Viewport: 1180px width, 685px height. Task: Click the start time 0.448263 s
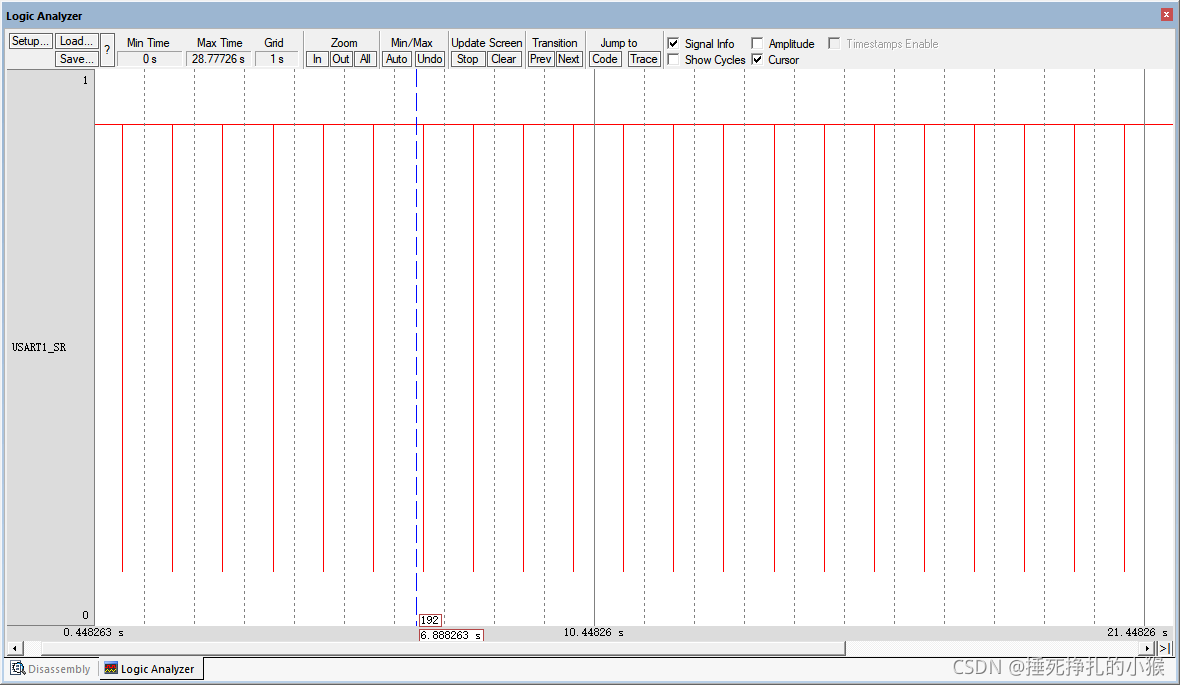pos(93,632)
